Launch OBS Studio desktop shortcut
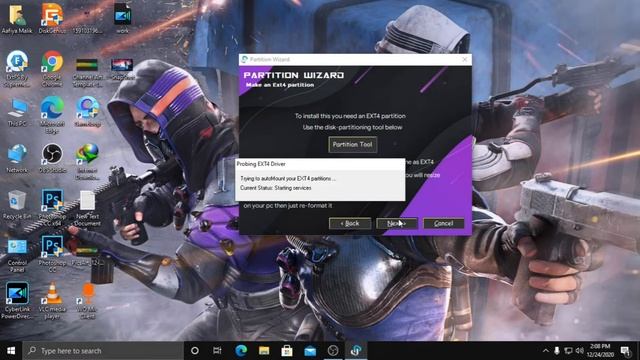The height and width of the screenshot is (360, 640). pyautogui.click(x=52, y=158)
